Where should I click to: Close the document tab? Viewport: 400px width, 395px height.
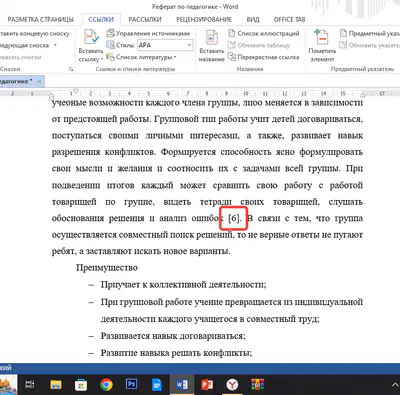39,81
